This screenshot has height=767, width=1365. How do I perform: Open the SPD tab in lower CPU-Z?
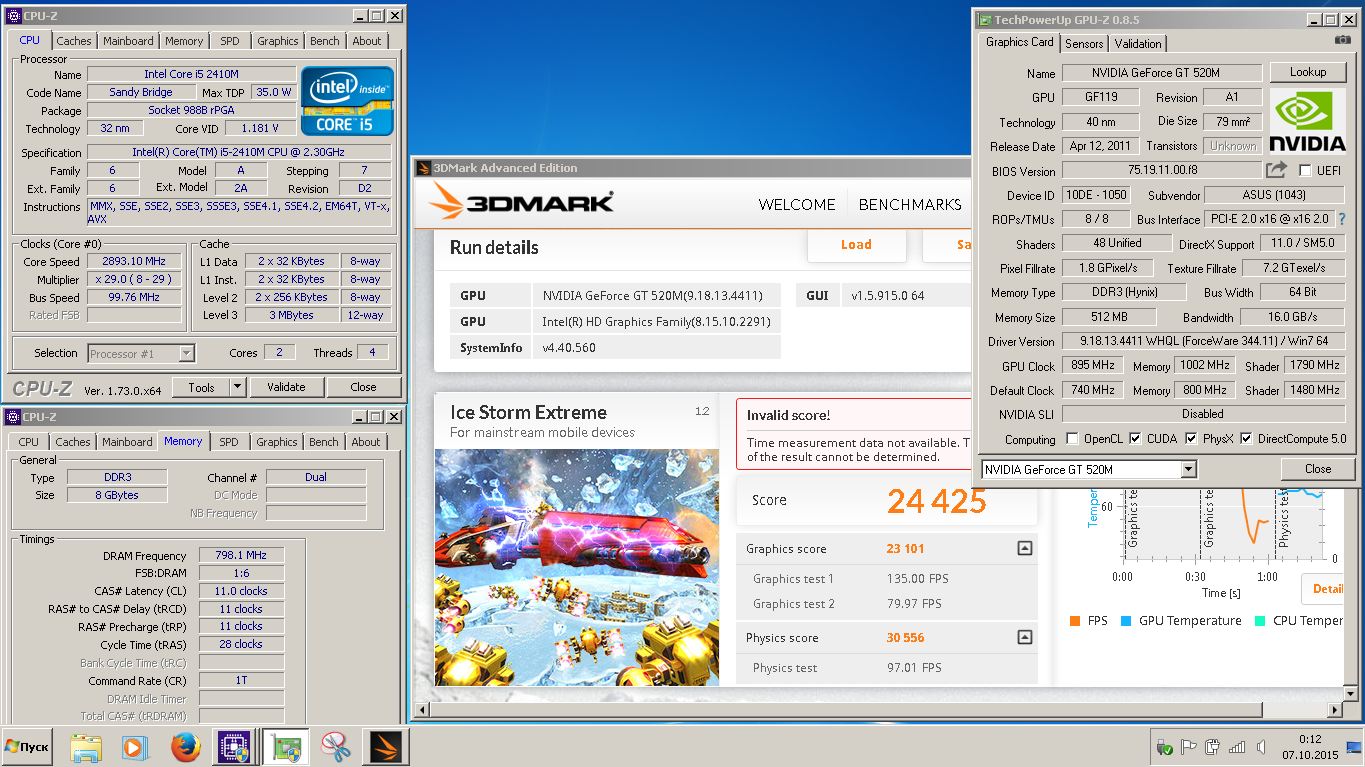coord(229,442)
